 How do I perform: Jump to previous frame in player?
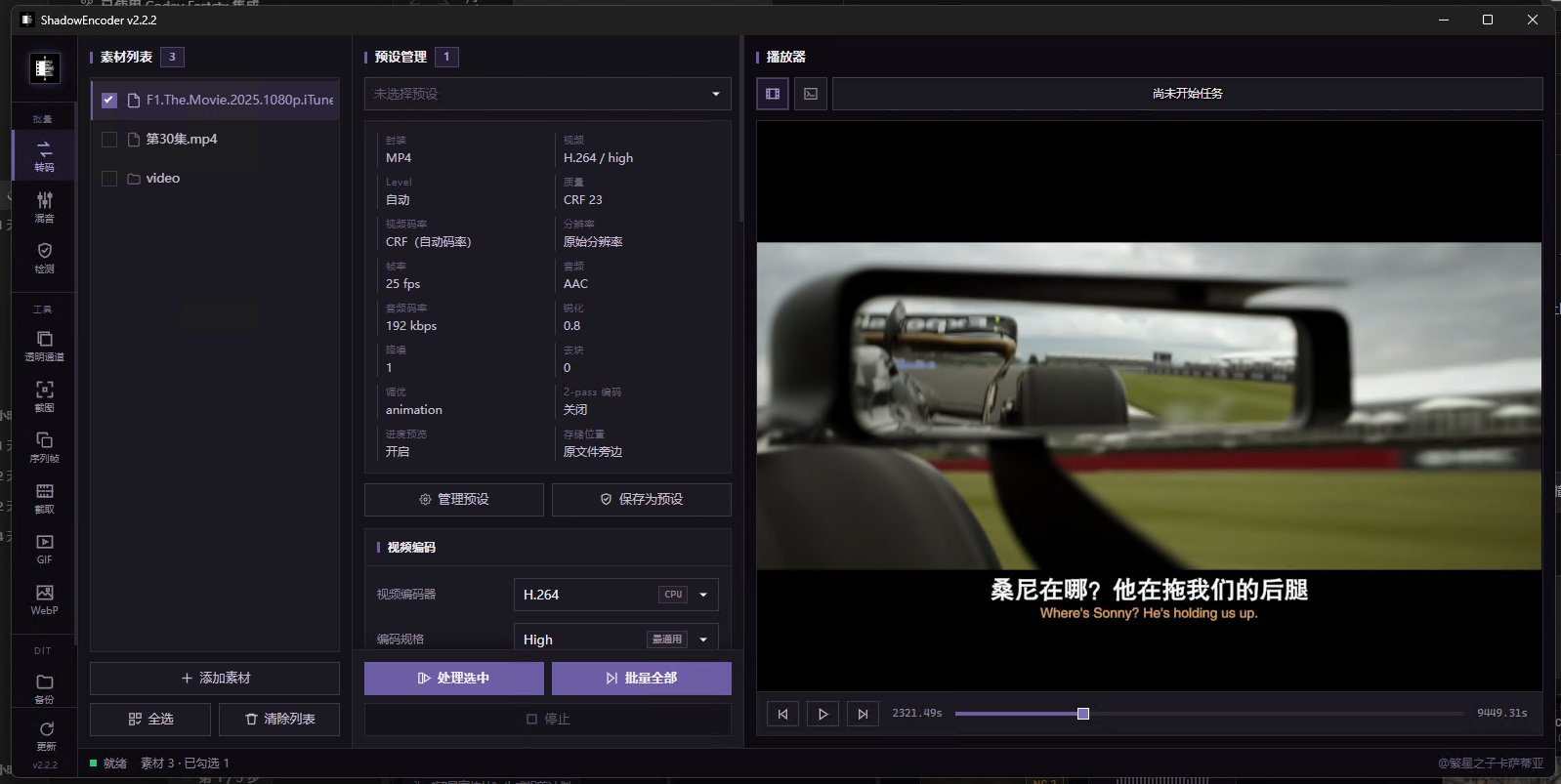[x=782, y=714]
